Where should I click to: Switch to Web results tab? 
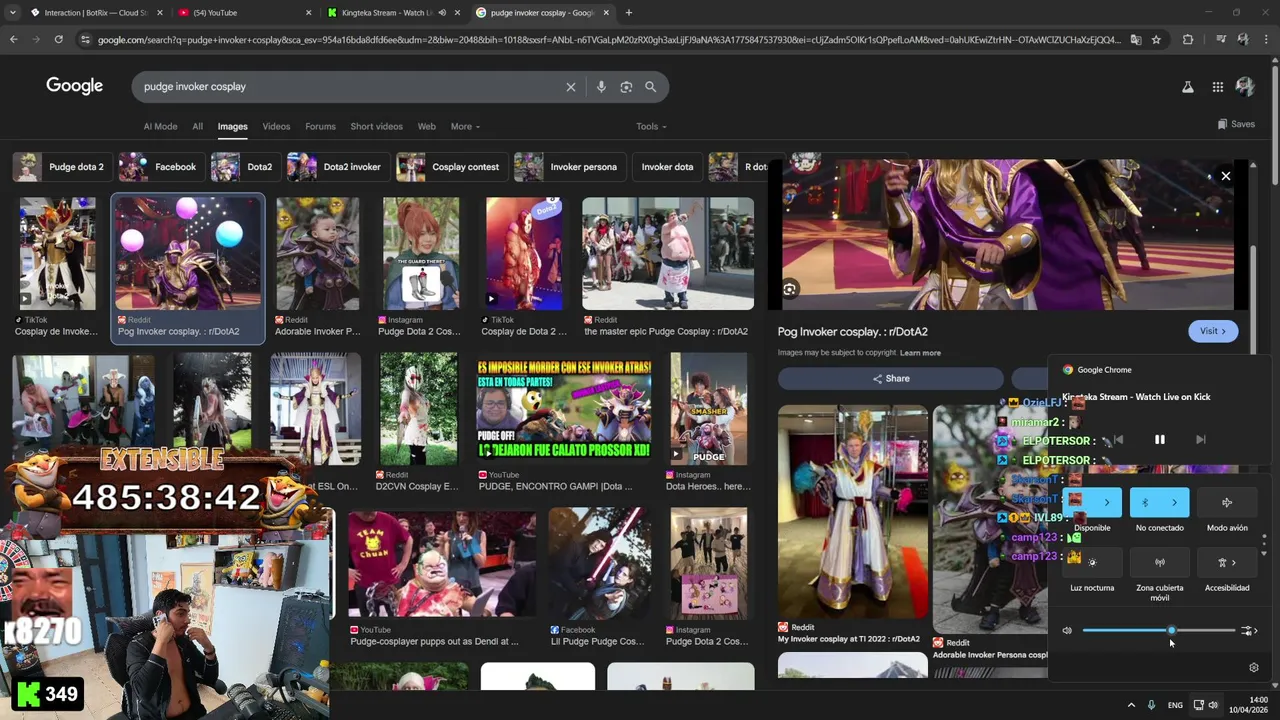(426, 127)
